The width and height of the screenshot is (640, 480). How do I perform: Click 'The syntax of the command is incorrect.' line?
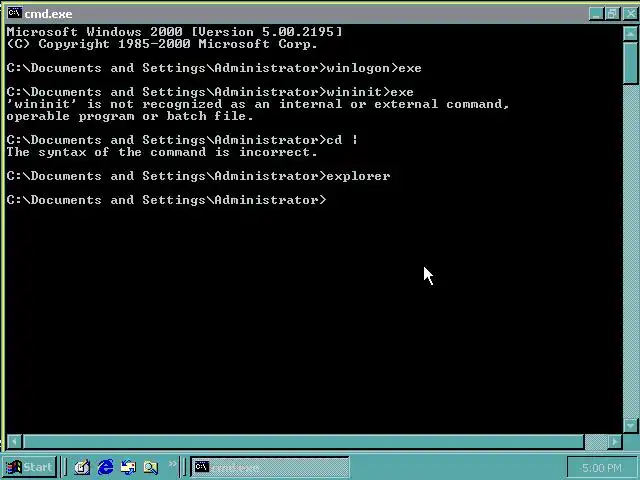tap(162, 152)
